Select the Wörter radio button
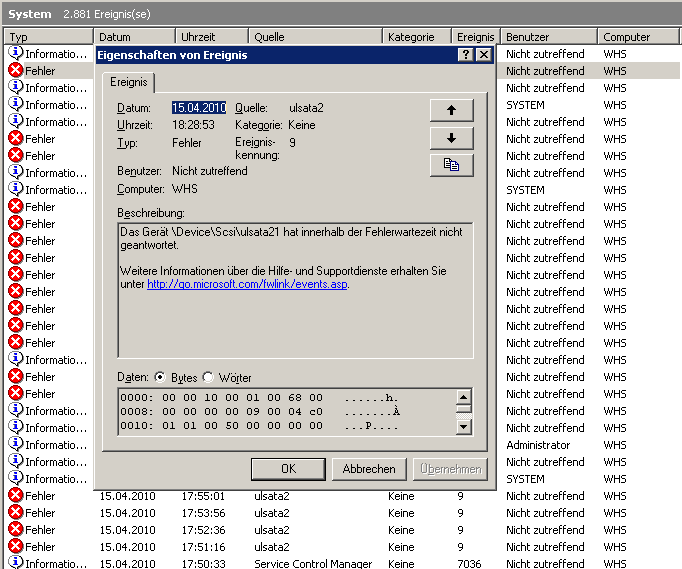The height and width of the screenshot is (569, 682). point(208,377)
